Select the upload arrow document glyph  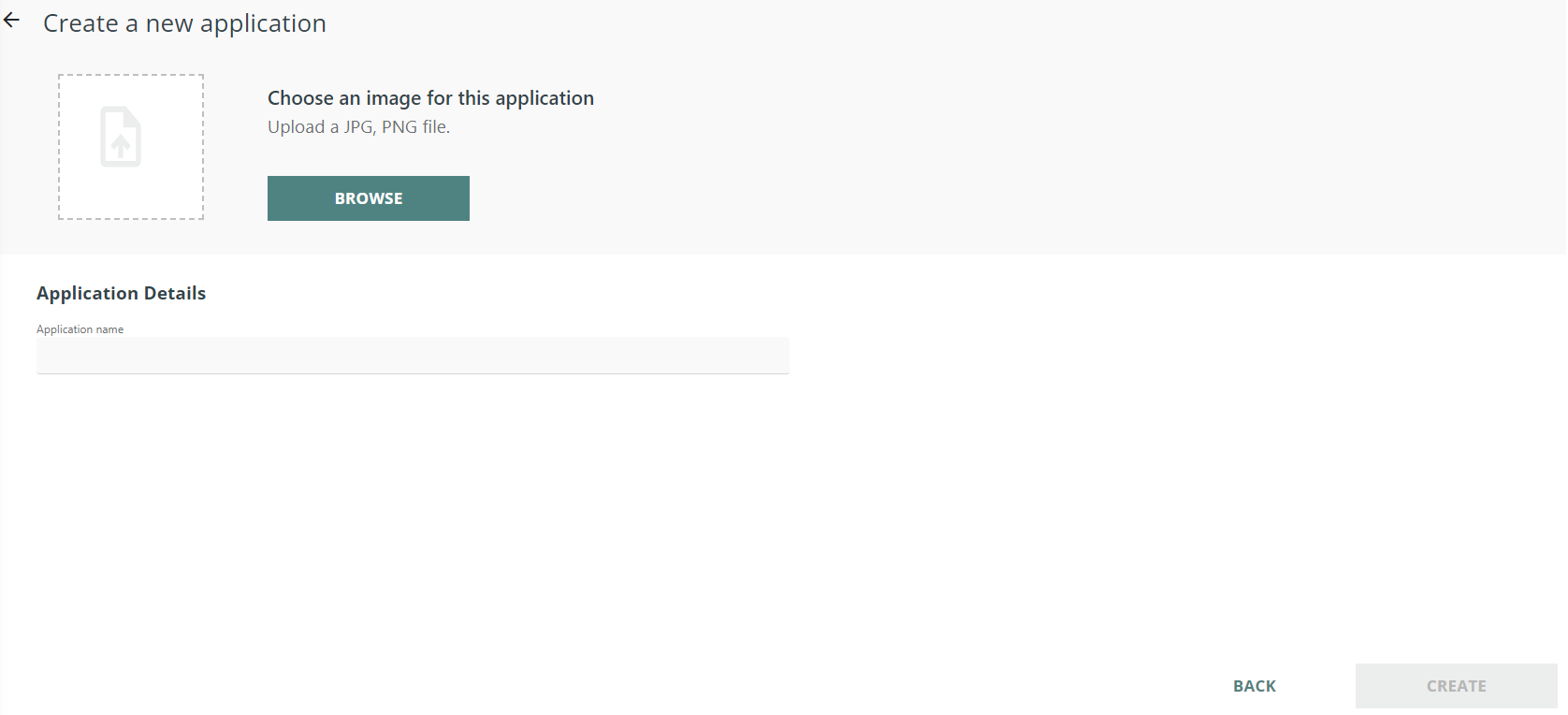(121, 138)
